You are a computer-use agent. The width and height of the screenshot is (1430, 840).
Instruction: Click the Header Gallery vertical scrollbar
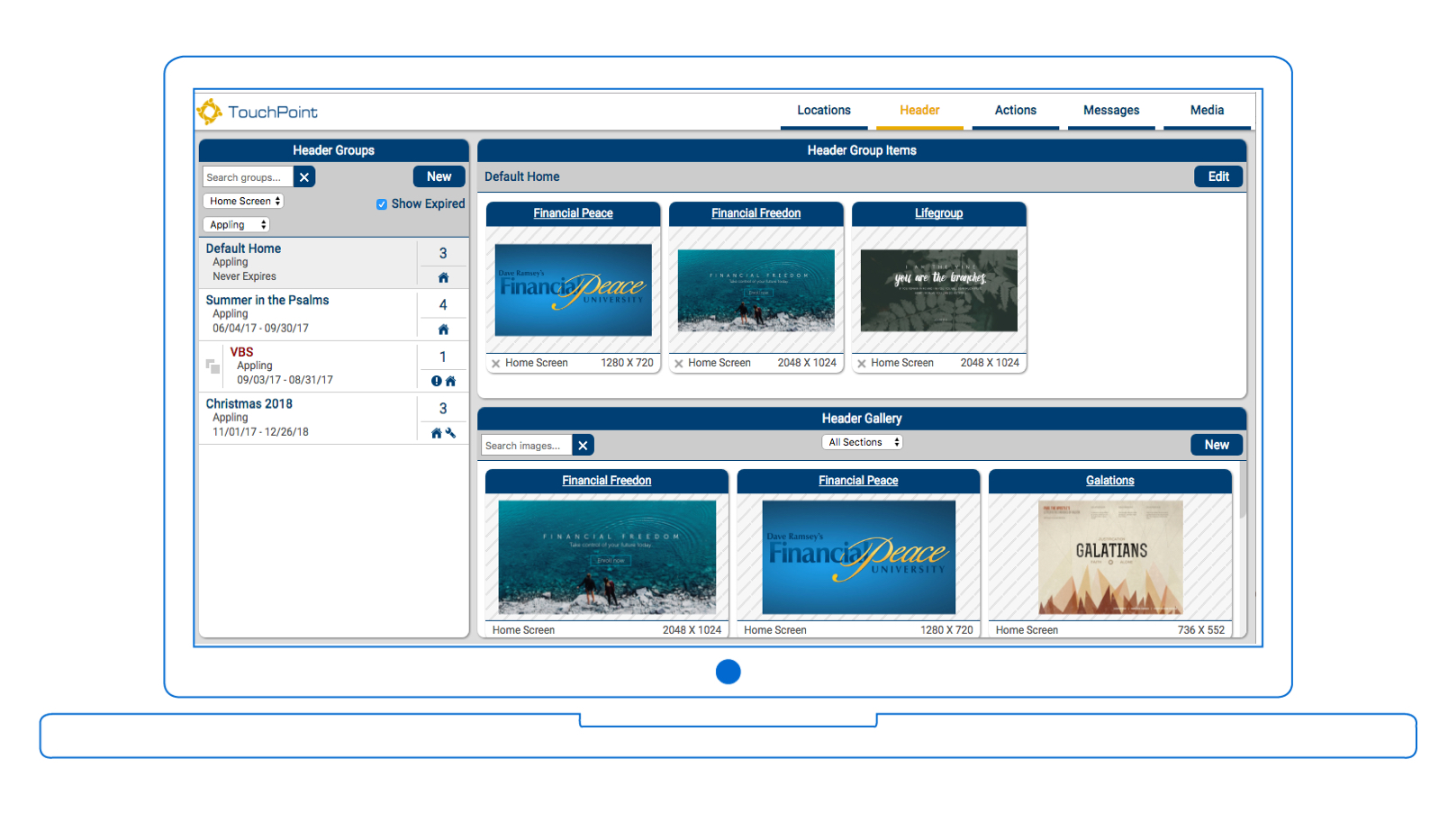1243,491
